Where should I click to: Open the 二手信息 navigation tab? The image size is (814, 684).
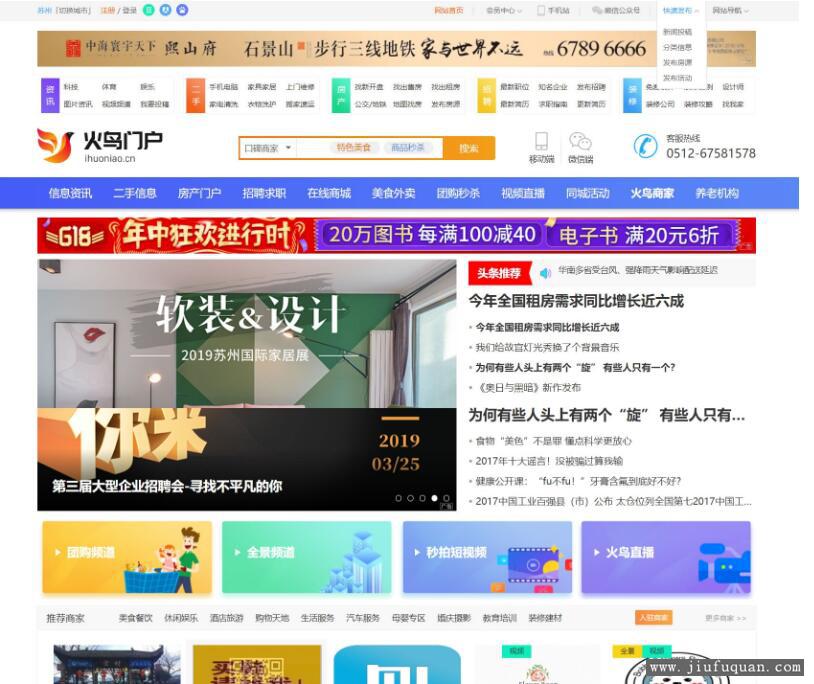[135, 194]
